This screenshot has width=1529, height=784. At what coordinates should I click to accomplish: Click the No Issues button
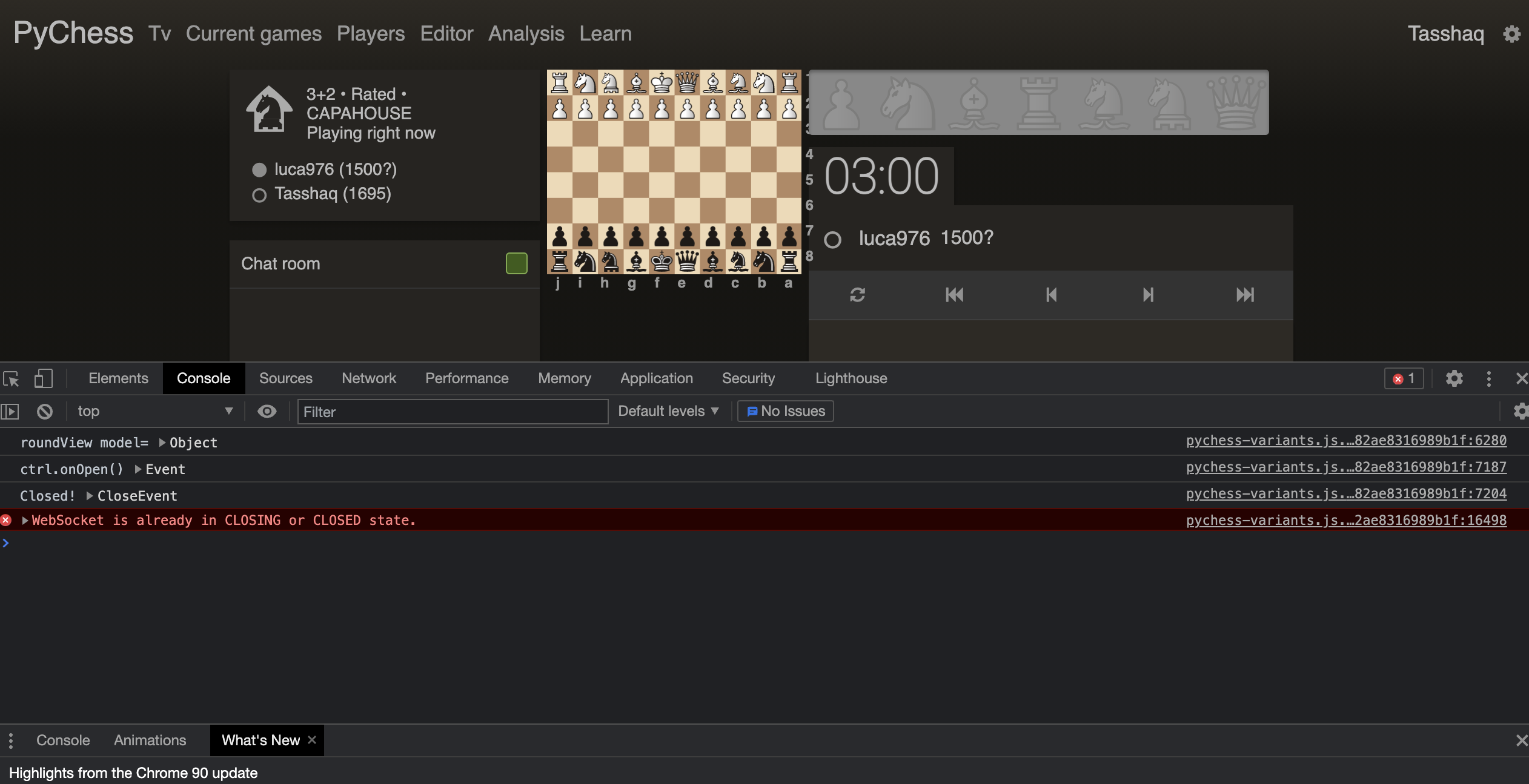click(x=784, y=411)
